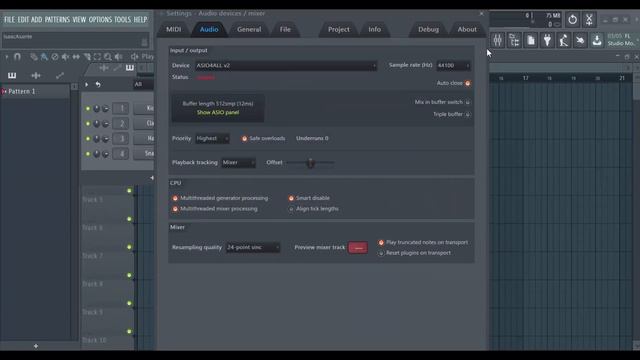Adjust channel 4 pan knob
Image resolution: width=640 pixels, height=360 pixels.
click(96, 154)
